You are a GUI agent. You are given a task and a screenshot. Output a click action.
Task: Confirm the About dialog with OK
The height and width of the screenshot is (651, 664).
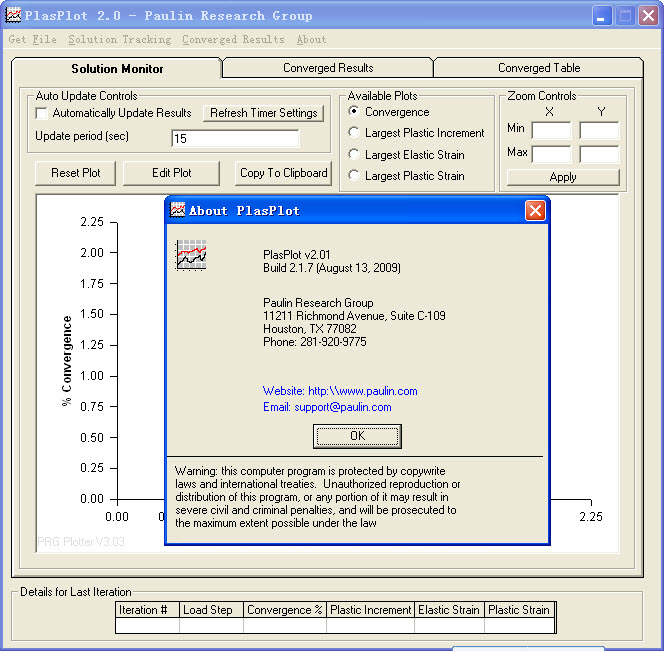(357, 436)
